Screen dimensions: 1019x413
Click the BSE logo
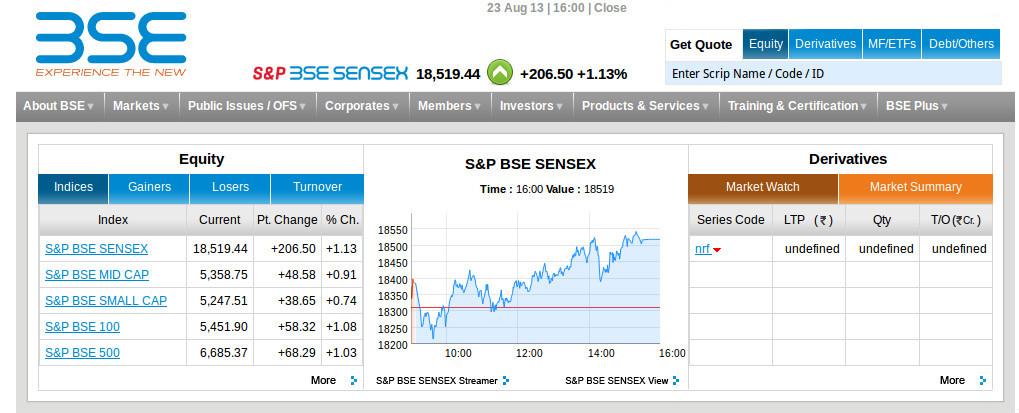[111, 44]
